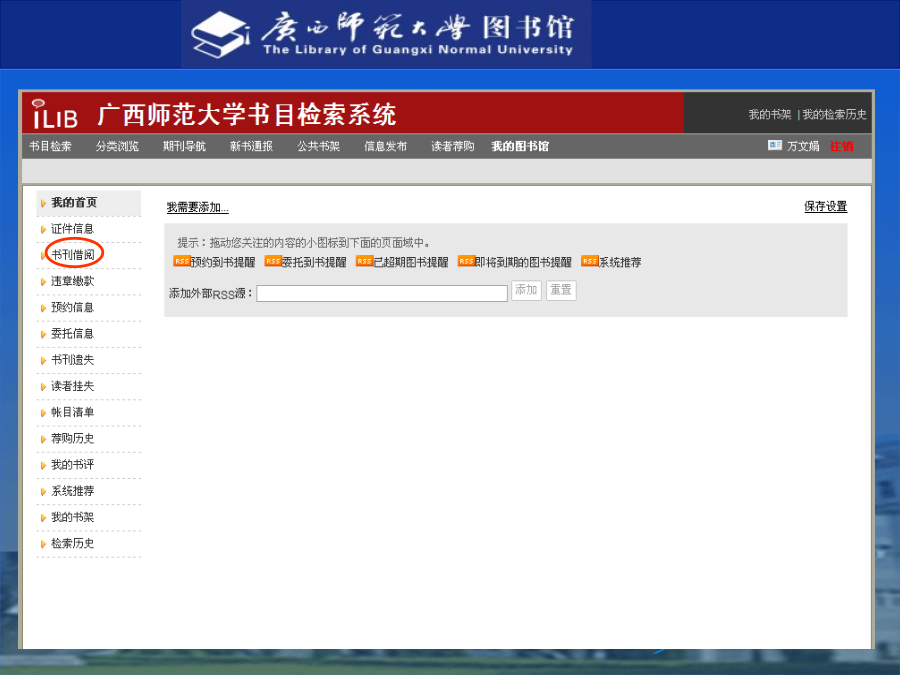Click the 委托到书提醒 RSS label
900x675 pixels.
[314, 262]
